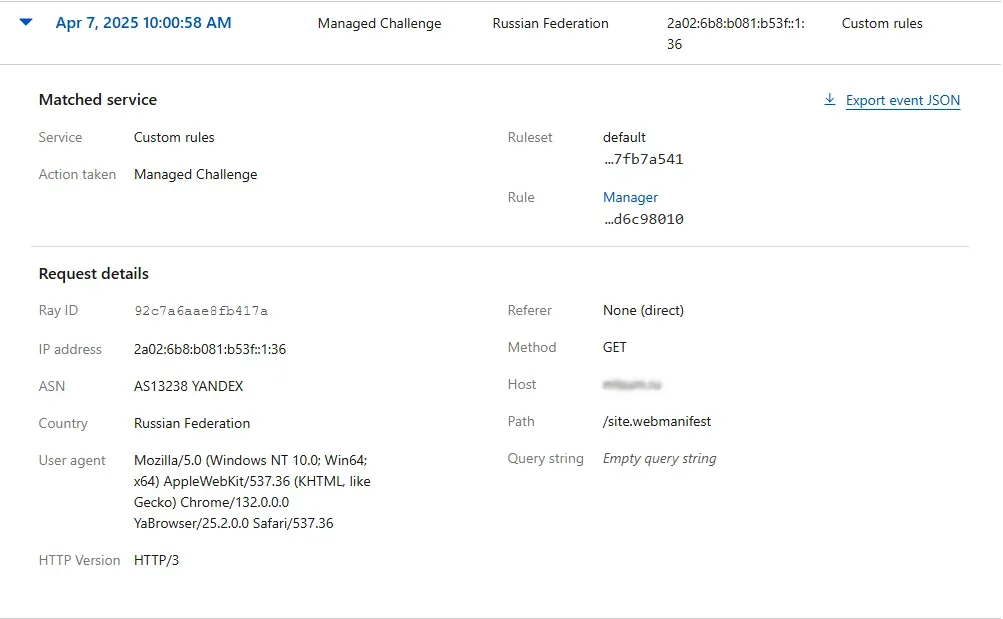Viewport: 1003px width, 619px height.
Task: Select the ruleset ID ending 7fb7a541
Action: tap(643, 159)
